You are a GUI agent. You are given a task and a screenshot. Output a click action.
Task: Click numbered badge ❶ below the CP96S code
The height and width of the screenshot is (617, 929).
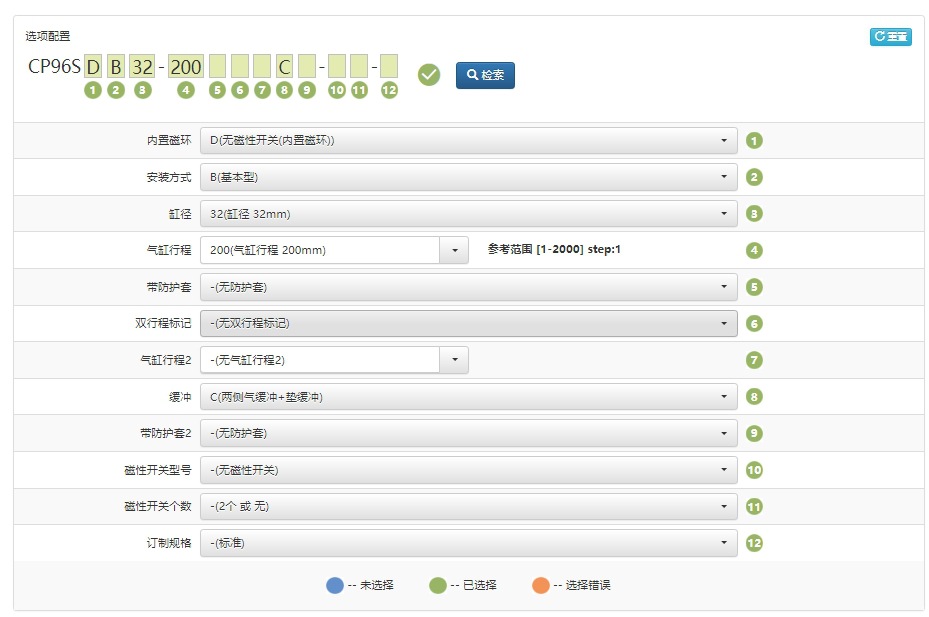92,90
